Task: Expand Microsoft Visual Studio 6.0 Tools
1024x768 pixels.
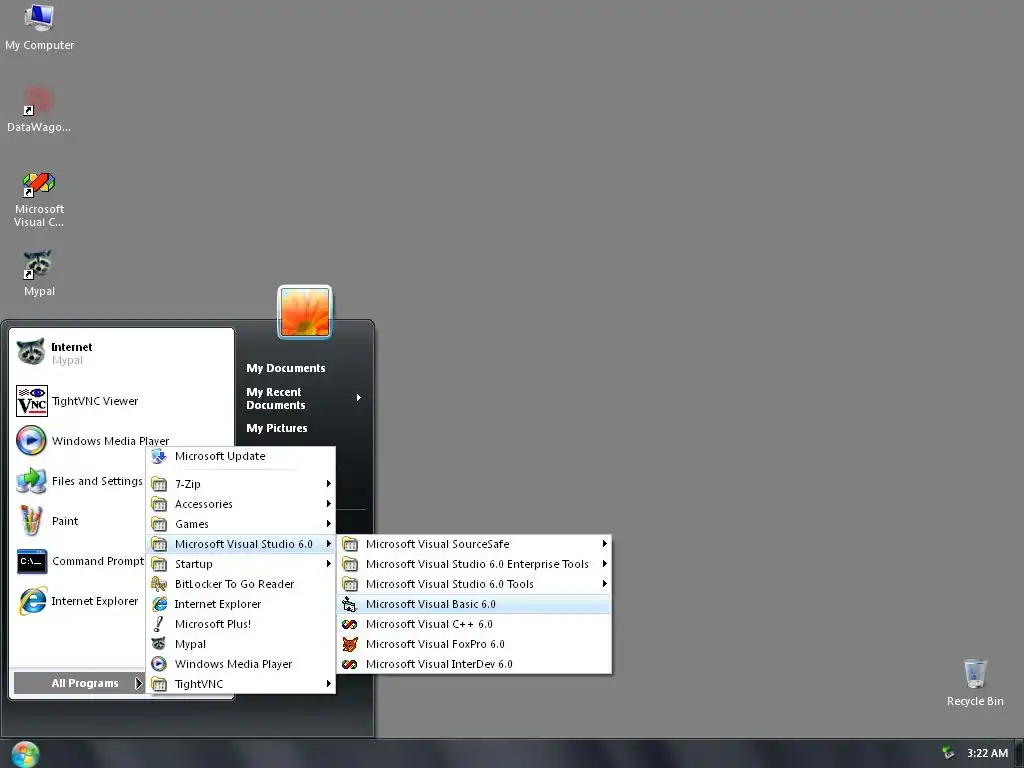Action: [x=475, y=584]
